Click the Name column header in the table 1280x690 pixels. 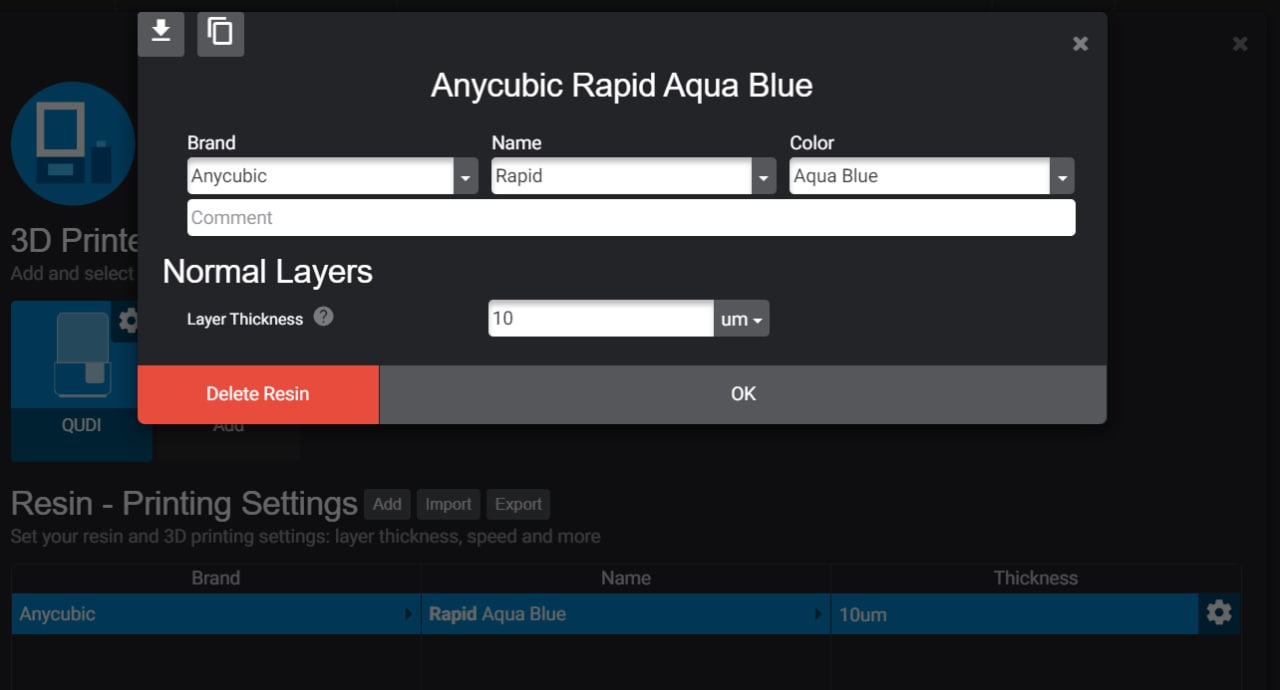tap(626, 578)
